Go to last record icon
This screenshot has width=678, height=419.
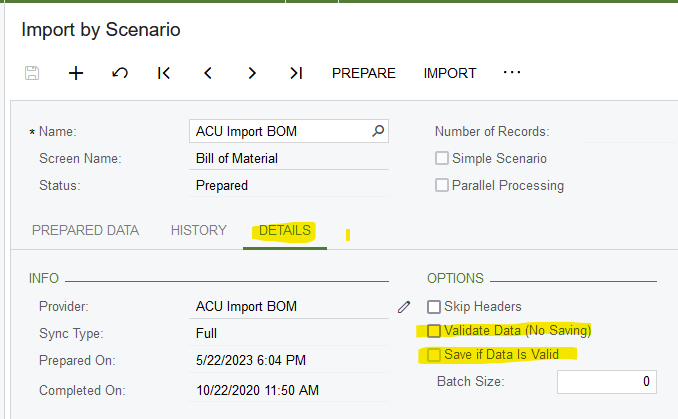[x=296, y=73]
